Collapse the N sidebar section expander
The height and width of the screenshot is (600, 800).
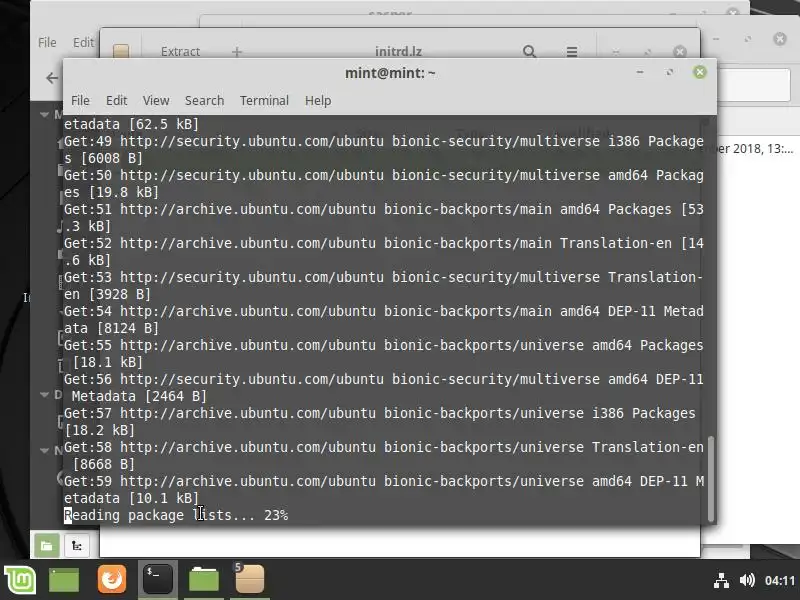click(44, 451)
